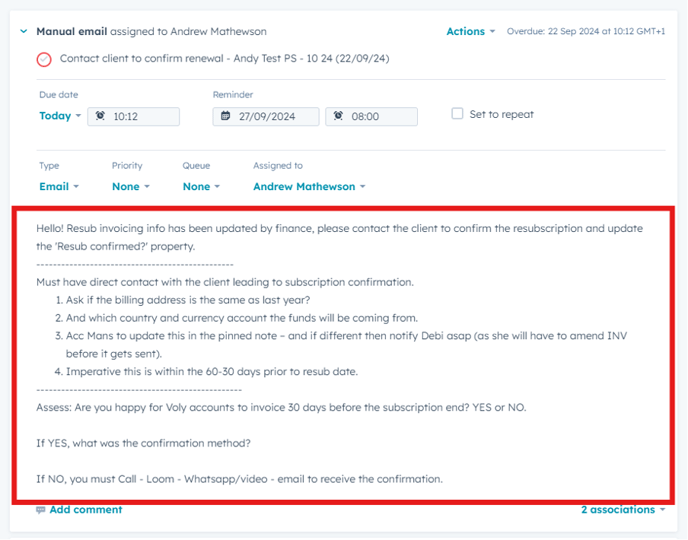The height and width of the screenshot is (540, 688).
Task: Open the Priority None dropdown
Action: click(x=131, y=186)
